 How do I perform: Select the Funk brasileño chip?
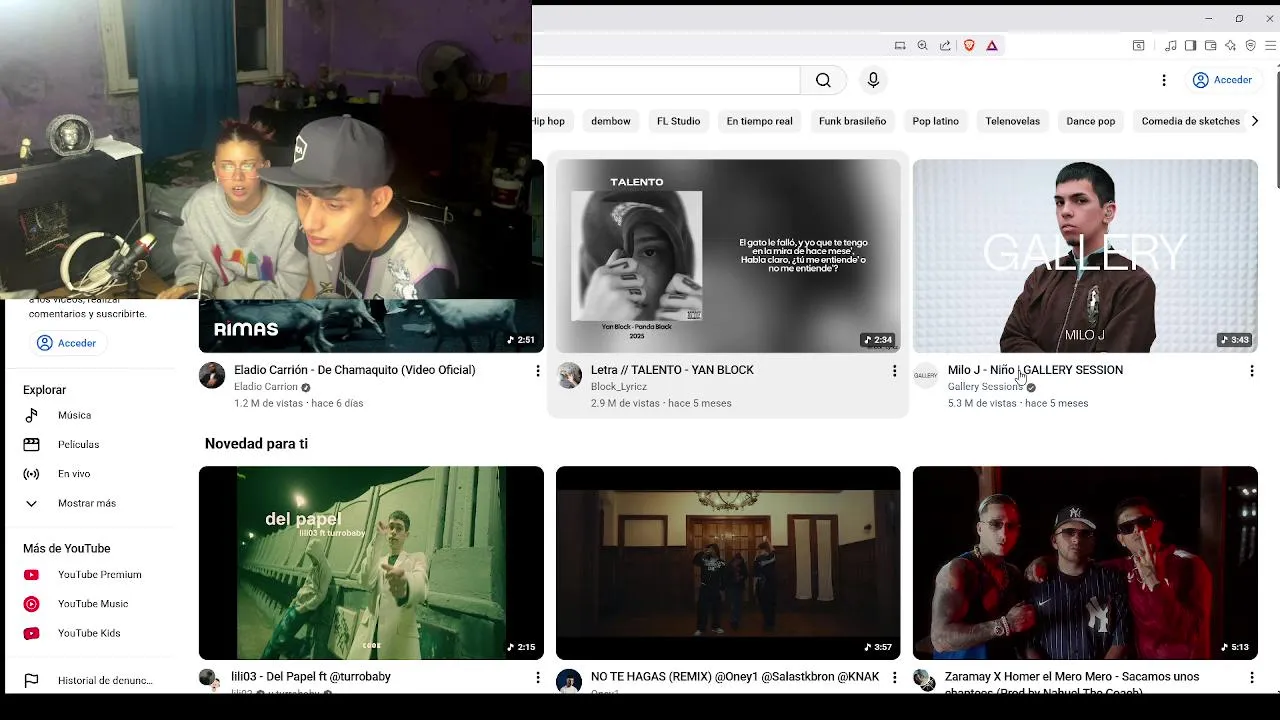point(852,121)
